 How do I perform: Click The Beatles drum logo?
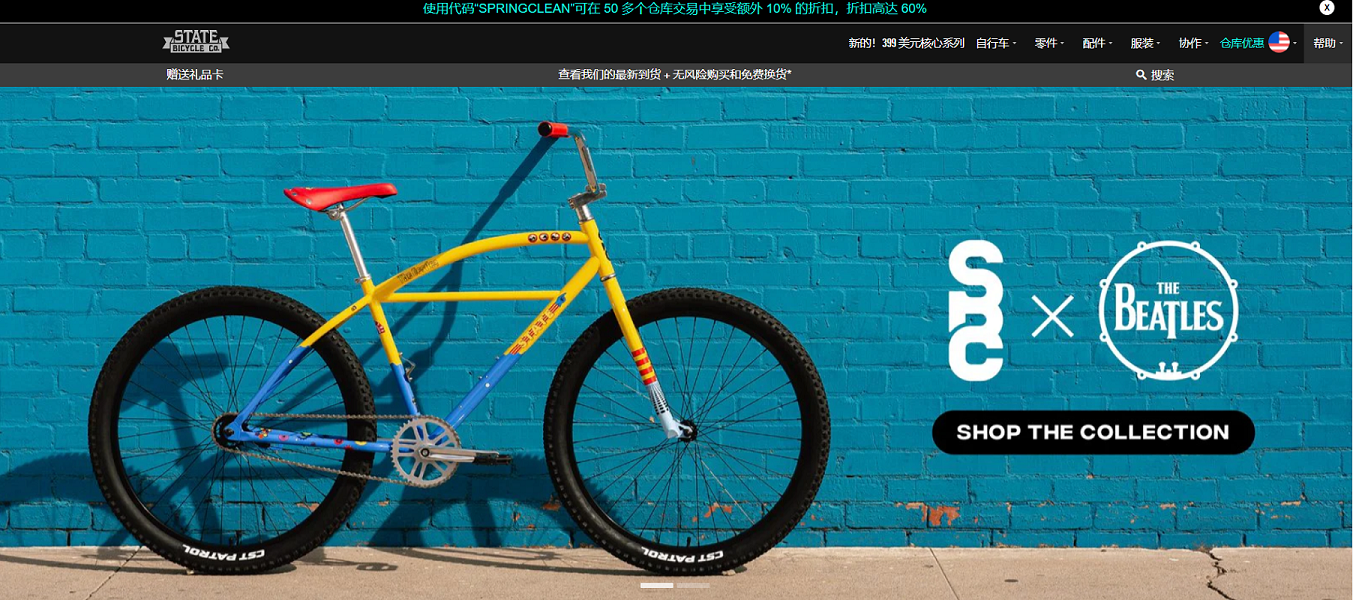(1167, 311)
